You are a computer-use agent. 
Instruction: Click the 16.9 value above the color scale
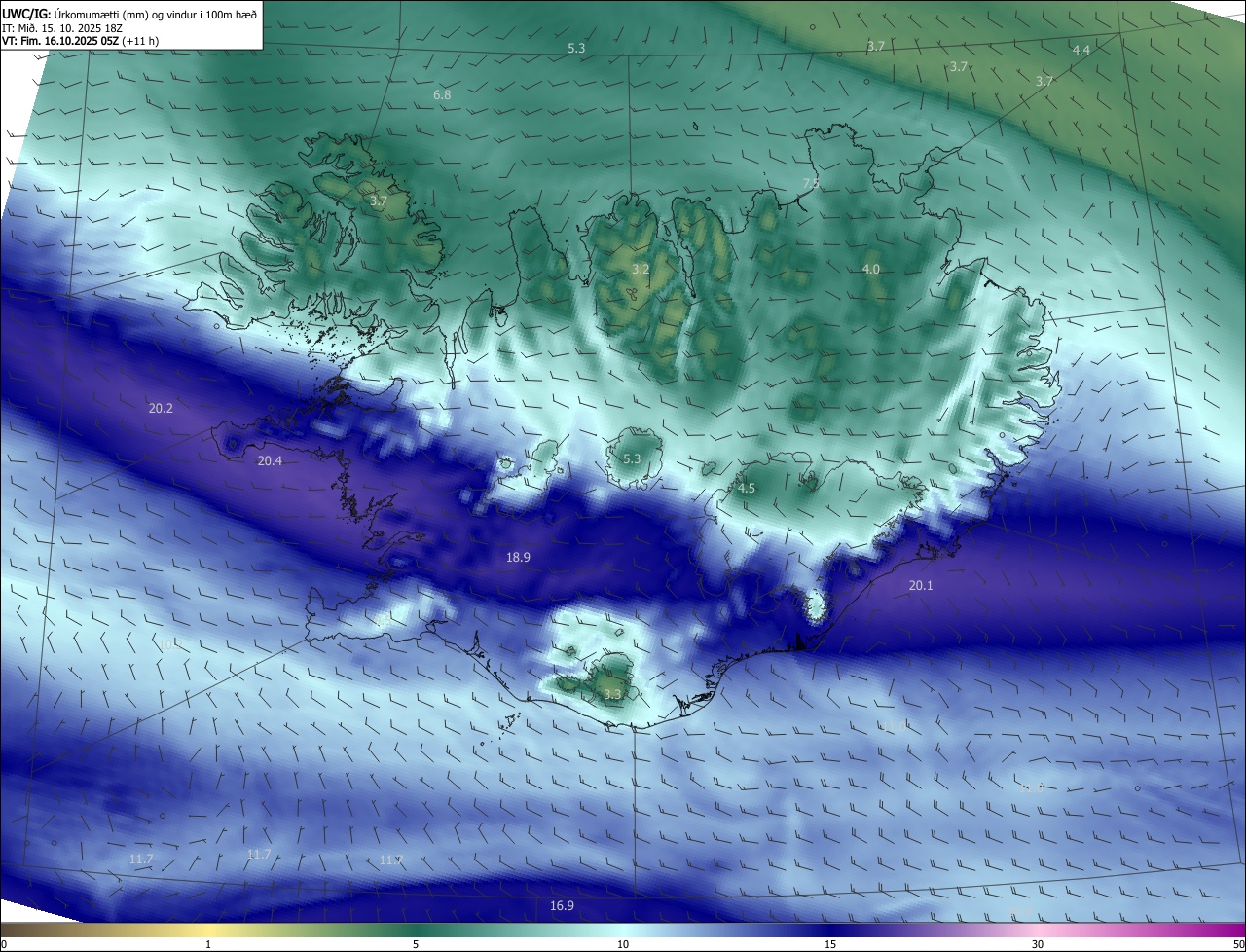(562, 906)
